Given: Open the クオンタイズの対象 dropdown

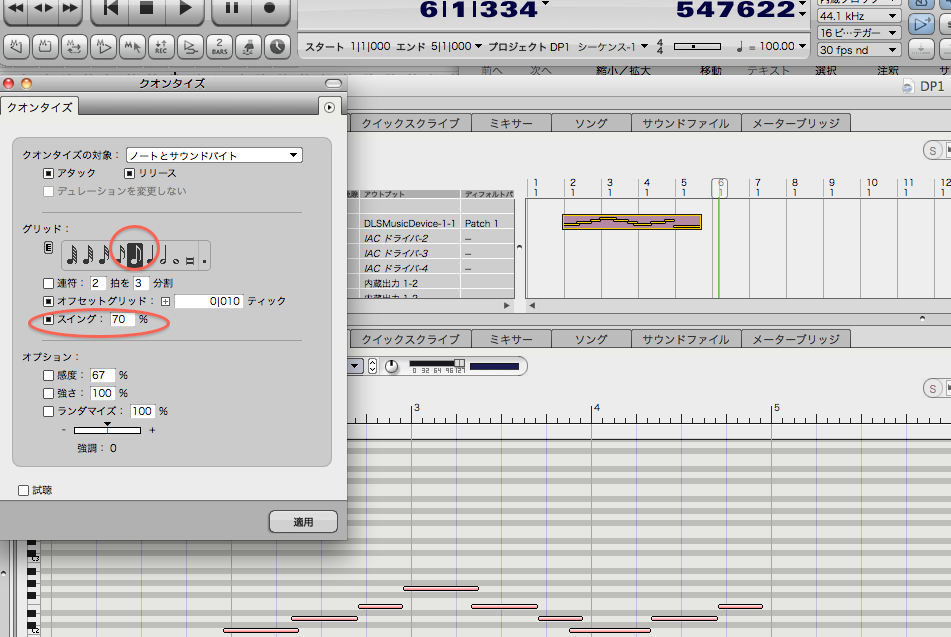Looking at the screenshot, I should (x=214, y=155).
